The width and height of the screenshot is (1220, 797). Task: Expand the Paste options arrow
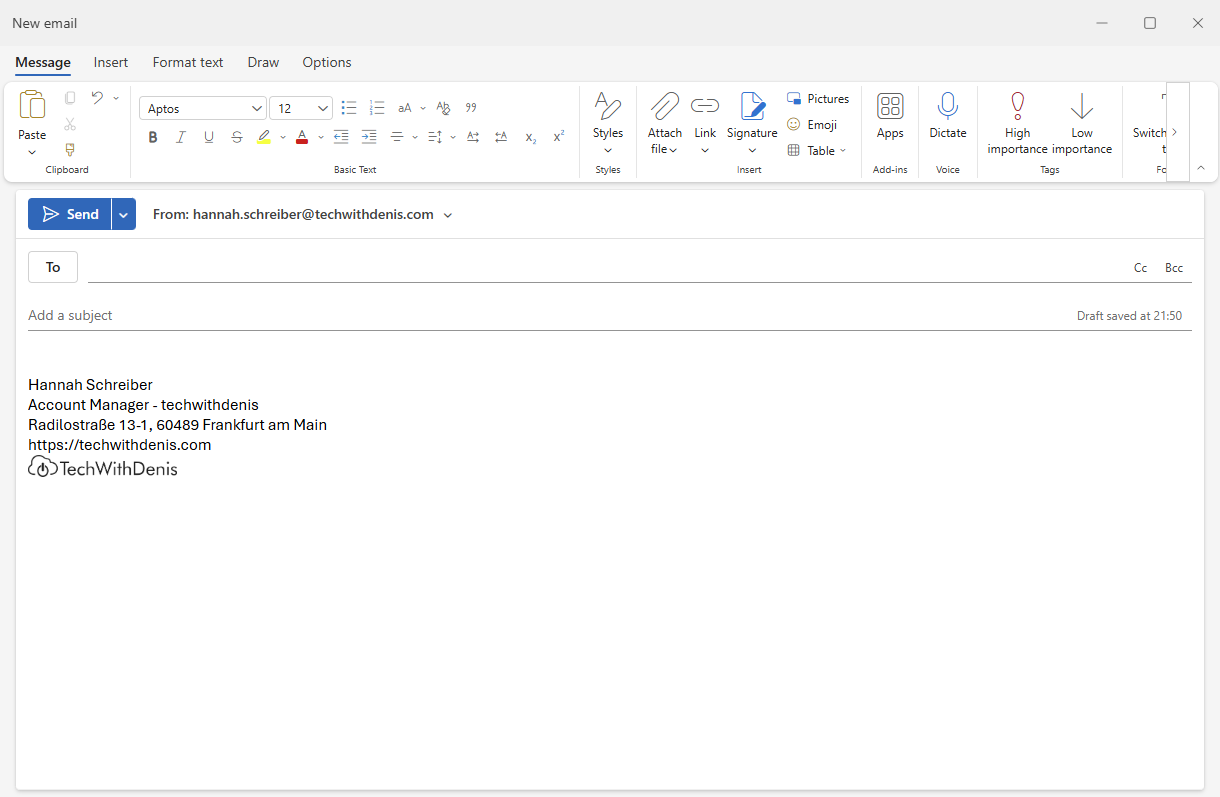[32, 152]
